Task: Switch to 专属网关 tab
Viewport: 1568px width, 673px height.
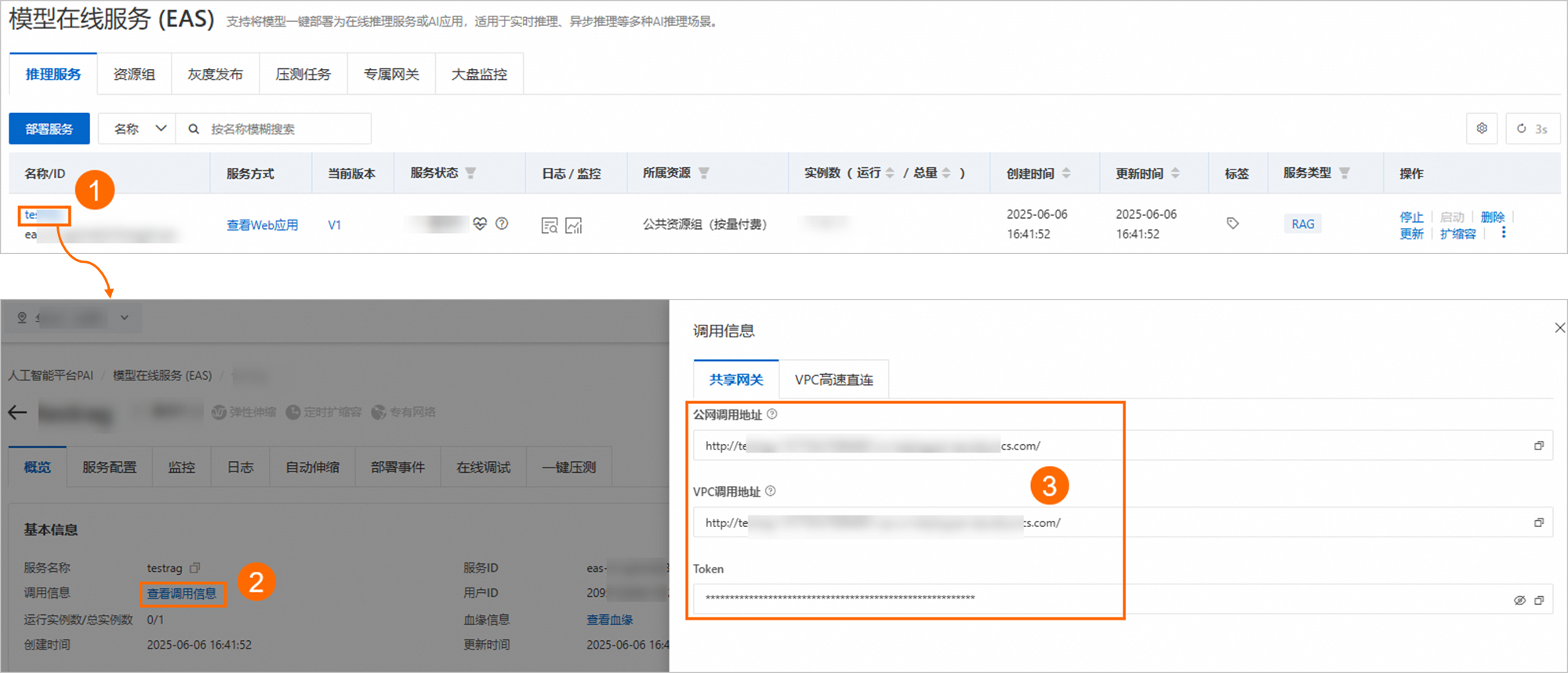Action: [x=391, y=75]
